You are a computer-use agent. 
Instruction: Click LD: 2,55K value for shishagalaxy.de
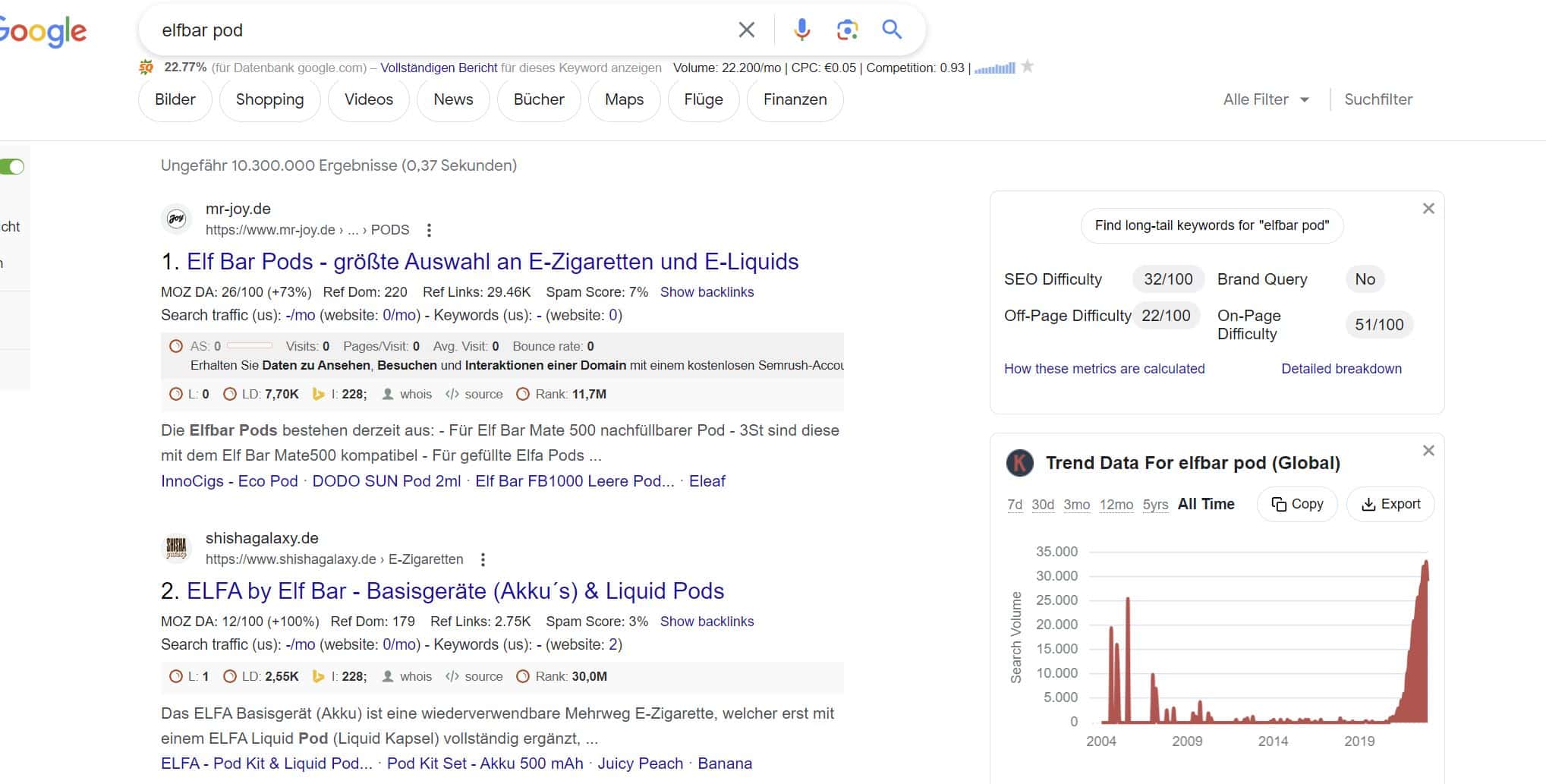coord(282,676)
